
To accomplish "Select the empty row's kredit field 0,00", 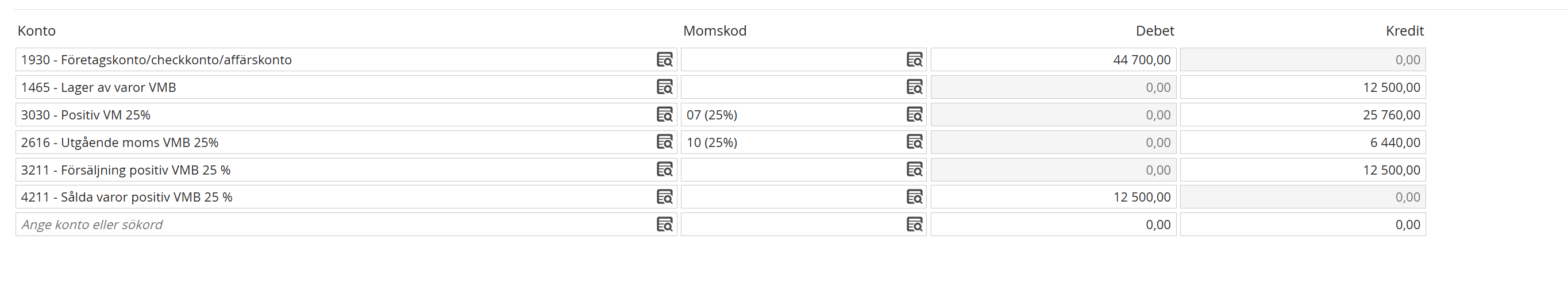I will point(1303,225).
